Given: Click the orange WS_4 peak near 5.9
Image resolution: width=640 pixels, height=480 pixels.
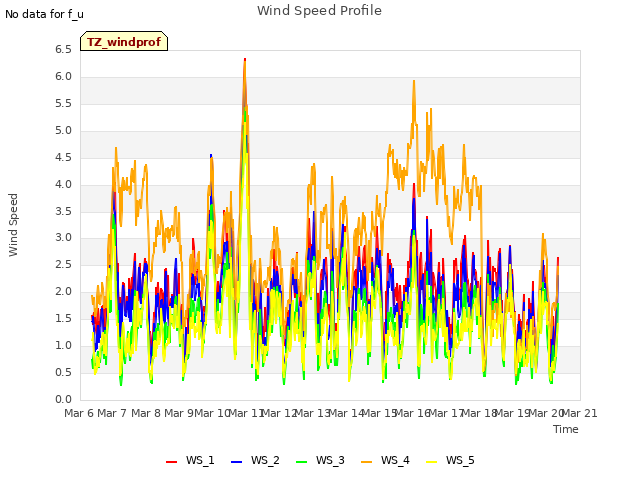Looking at the screenshot, I should click(414, 81).
